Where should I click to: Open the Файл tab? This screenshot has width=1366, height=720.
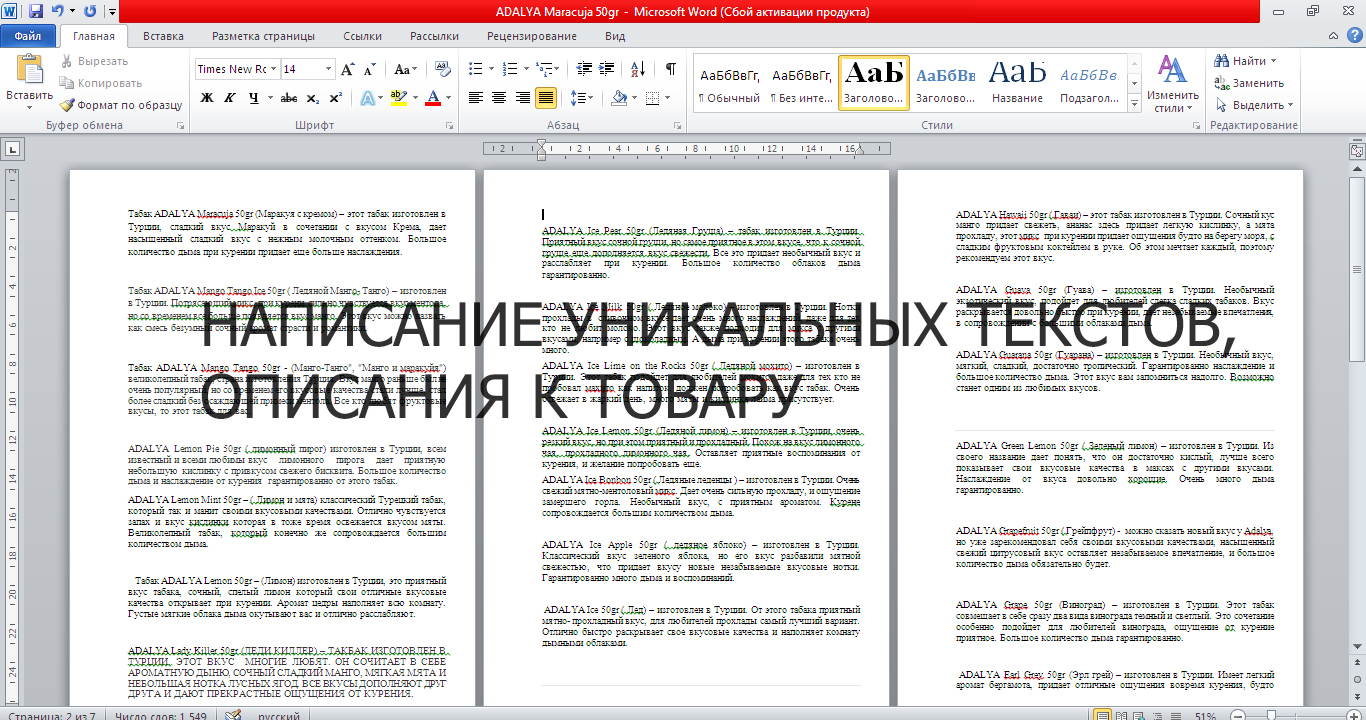(27, 36)
